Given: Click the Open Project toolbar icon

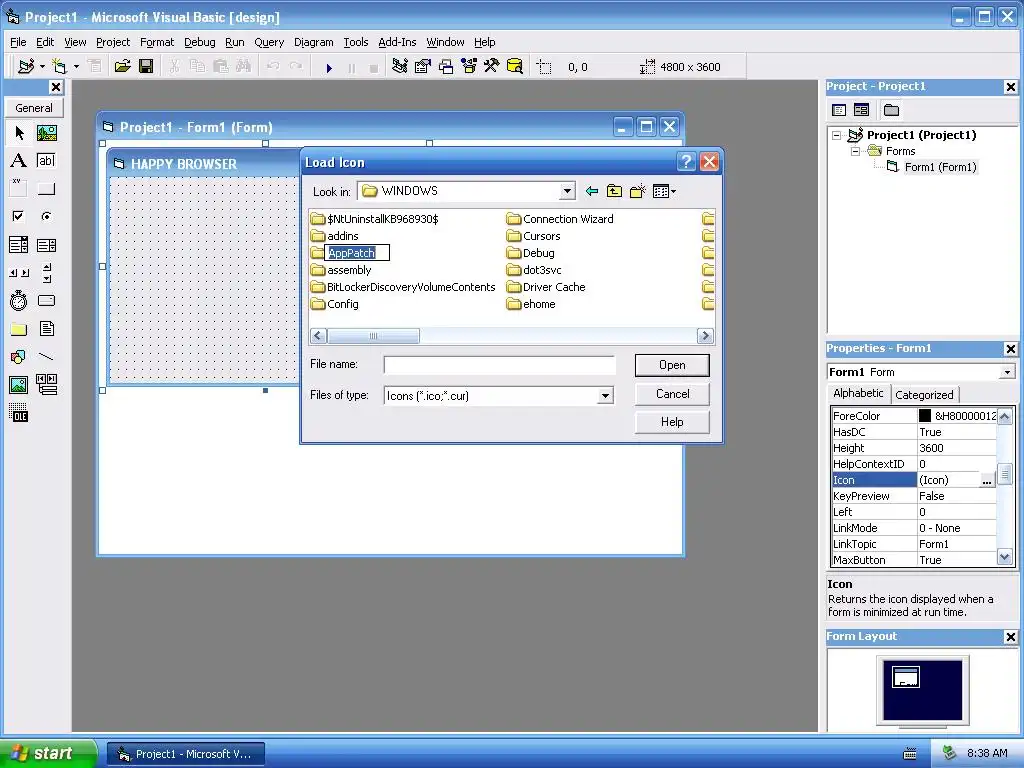Looking at the screenshot, I should (x=123, y=67).
